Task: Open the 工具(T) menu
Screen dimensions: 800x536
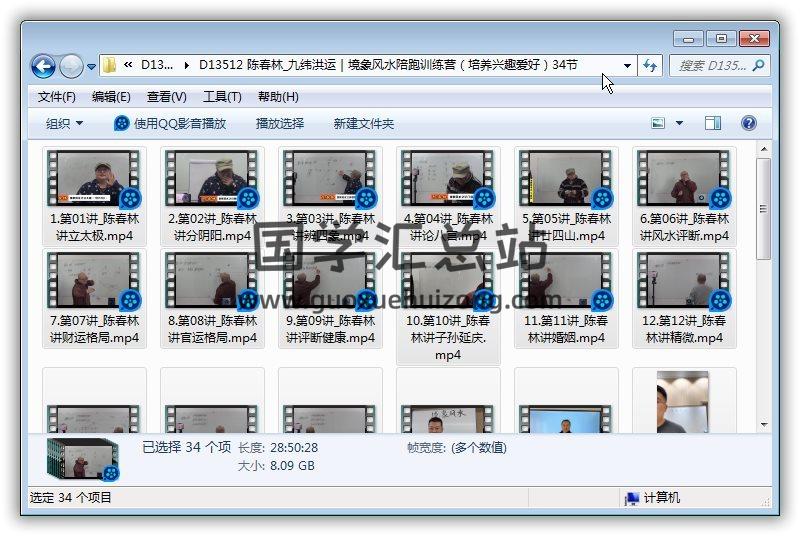Action: [222, 97]
